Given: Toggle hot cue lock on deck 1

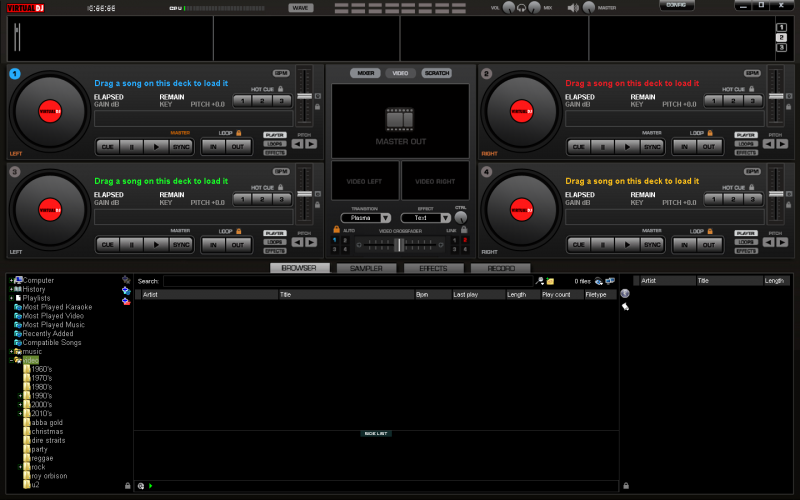Looking at the screenshot, I should point(280,89).
